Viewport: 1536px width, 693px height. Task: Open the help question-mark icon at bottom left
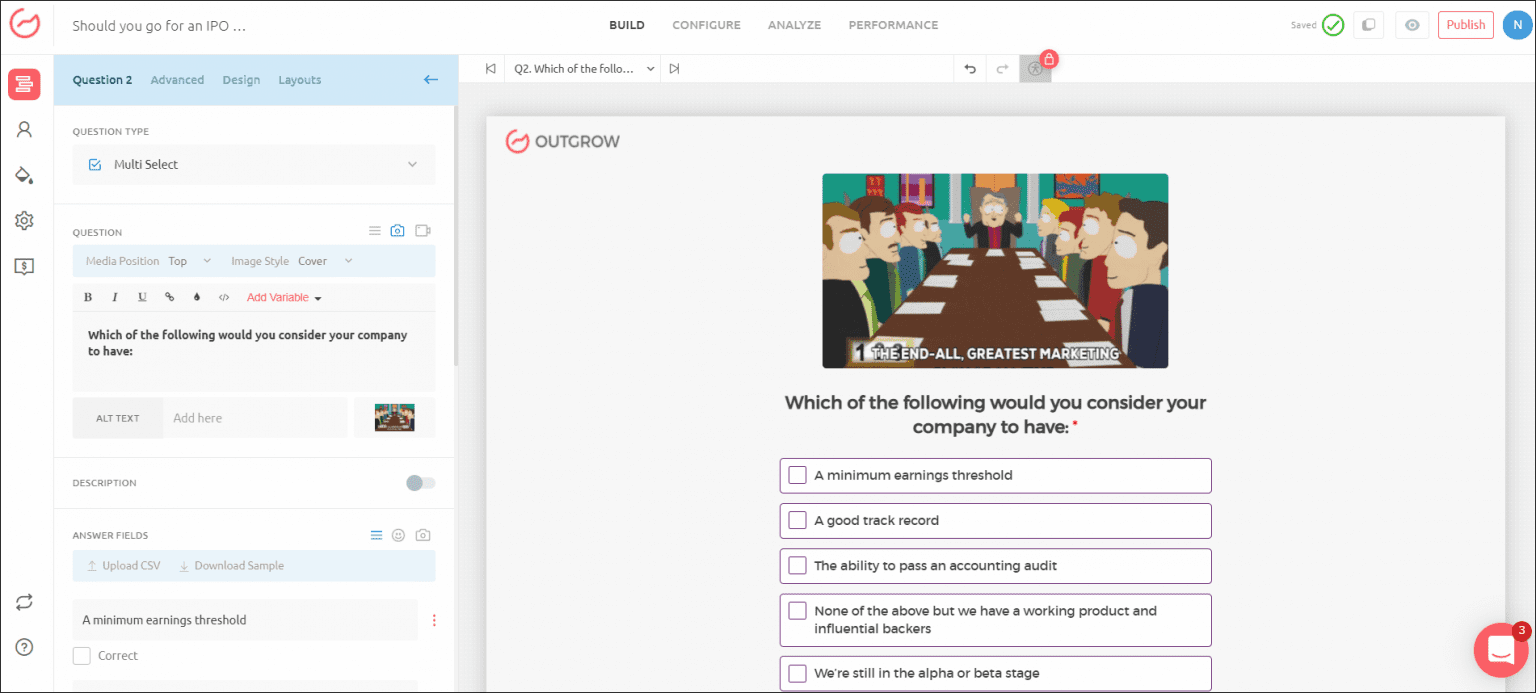pos(24,645)
